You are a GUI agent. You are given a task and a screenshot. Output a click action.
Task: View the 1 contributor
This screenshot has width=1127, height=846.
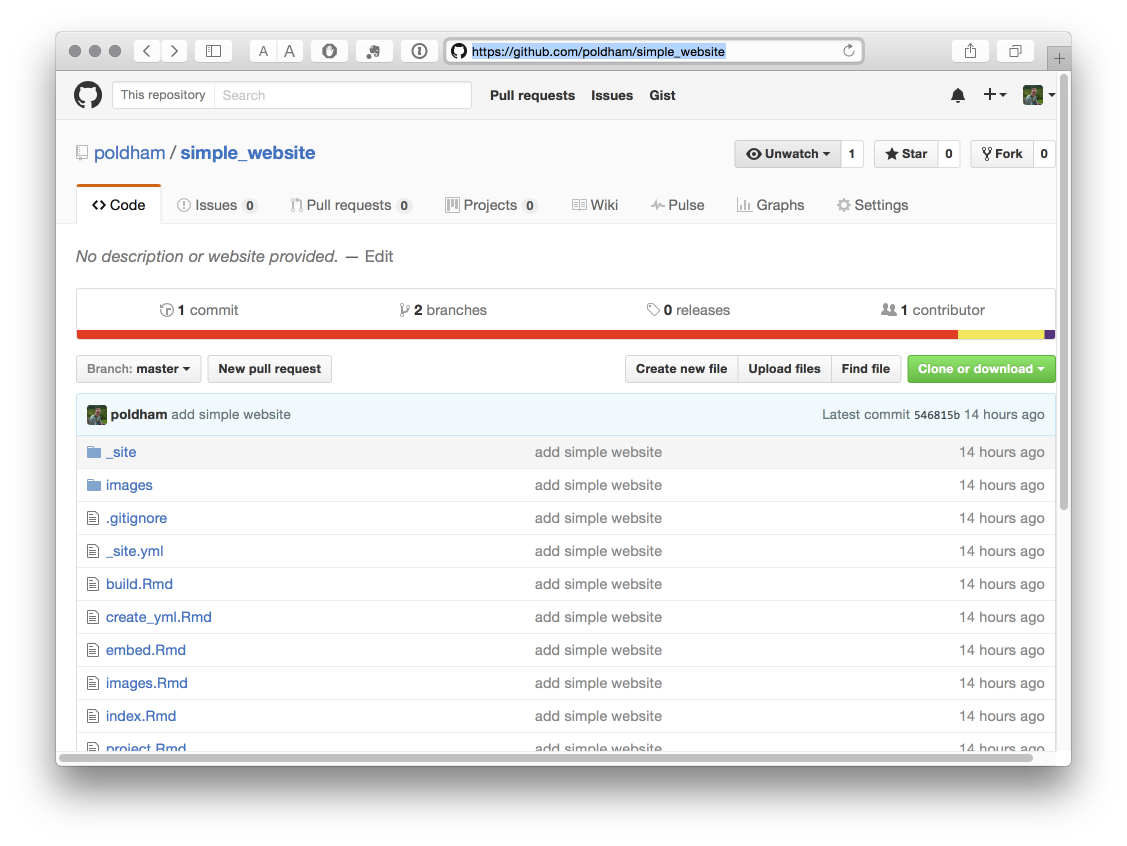point(933,310)
